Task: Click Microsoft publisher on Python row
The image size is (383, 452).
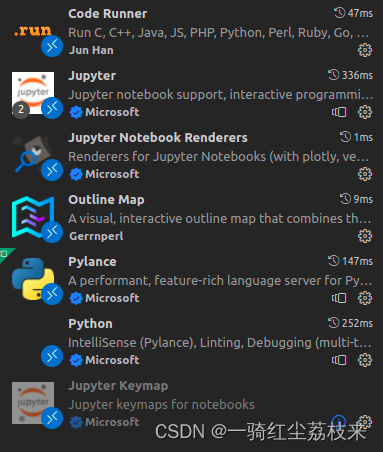Action: click(112, 360)
